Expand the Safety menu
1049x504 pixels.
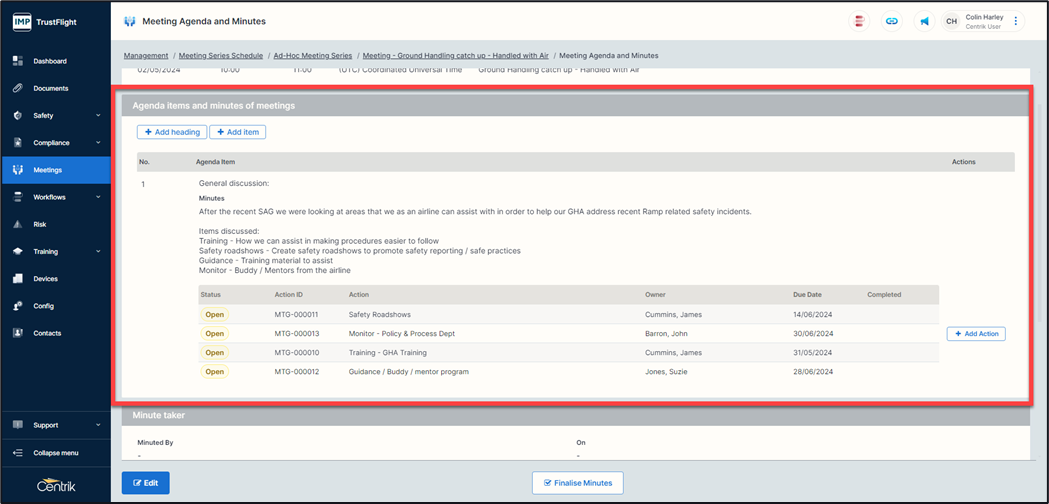(55, 116)
